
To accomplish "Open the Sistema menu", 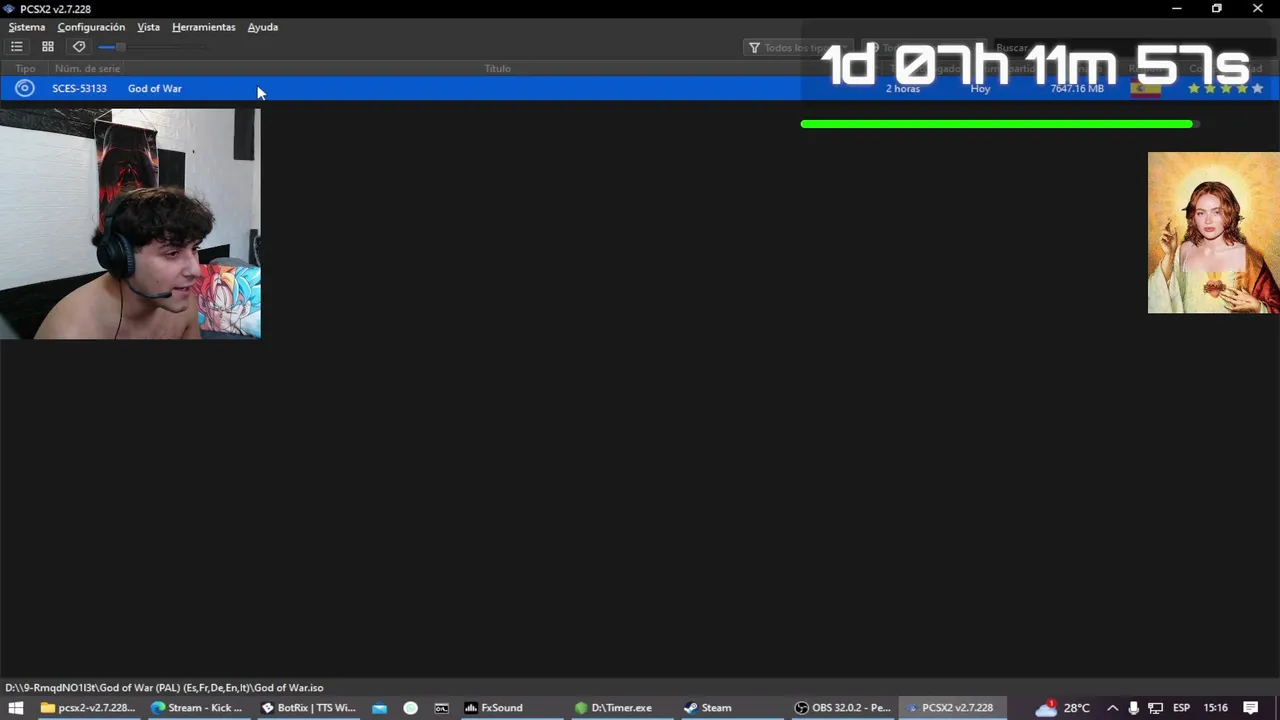I will 27,27.
